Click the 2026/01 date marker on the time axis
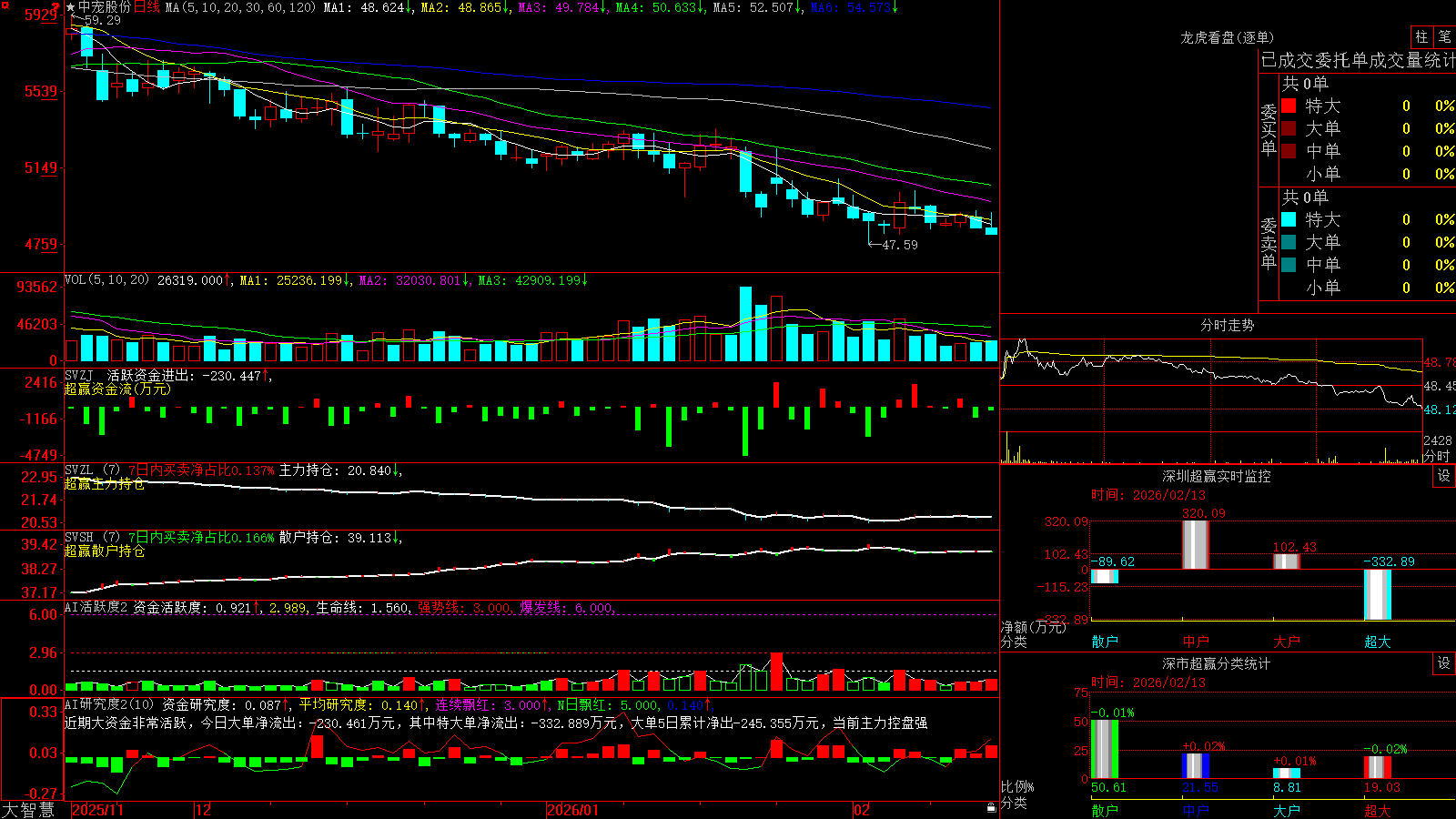This screenshot has width=1456, height=819. tap(572, 810)
